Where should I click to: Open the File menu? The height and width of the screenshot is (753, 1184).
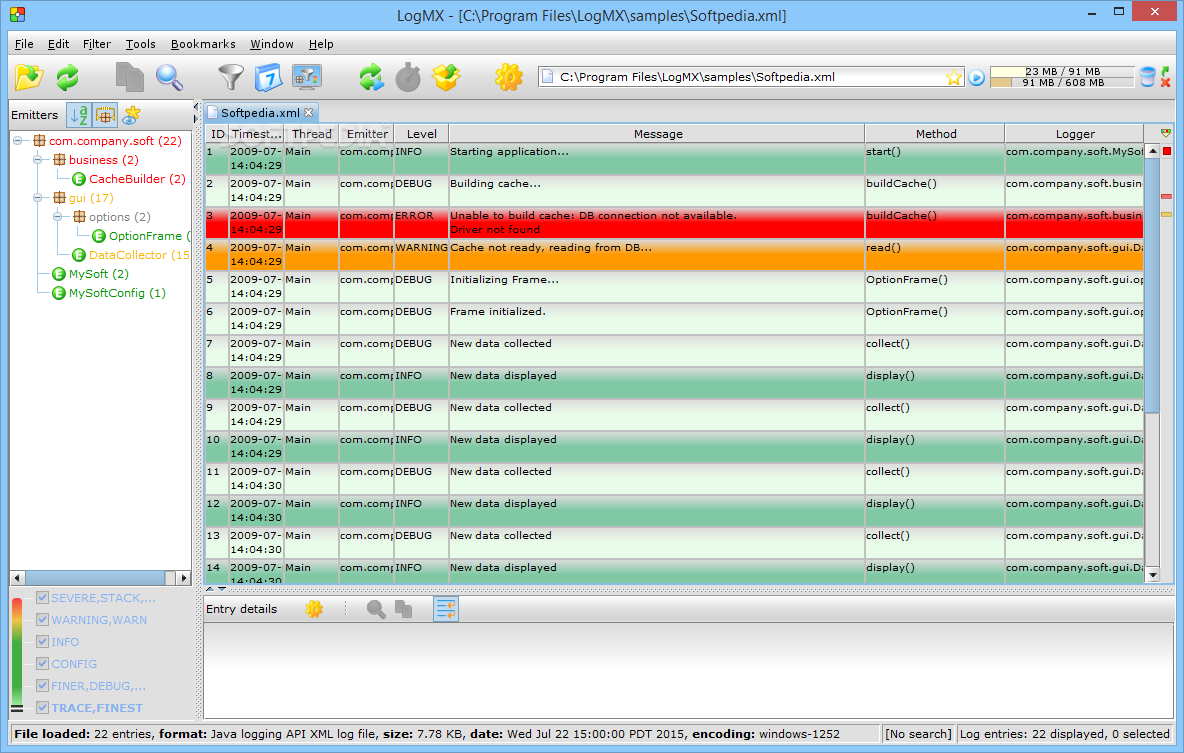pyautogui.click(x=24, y=44)
